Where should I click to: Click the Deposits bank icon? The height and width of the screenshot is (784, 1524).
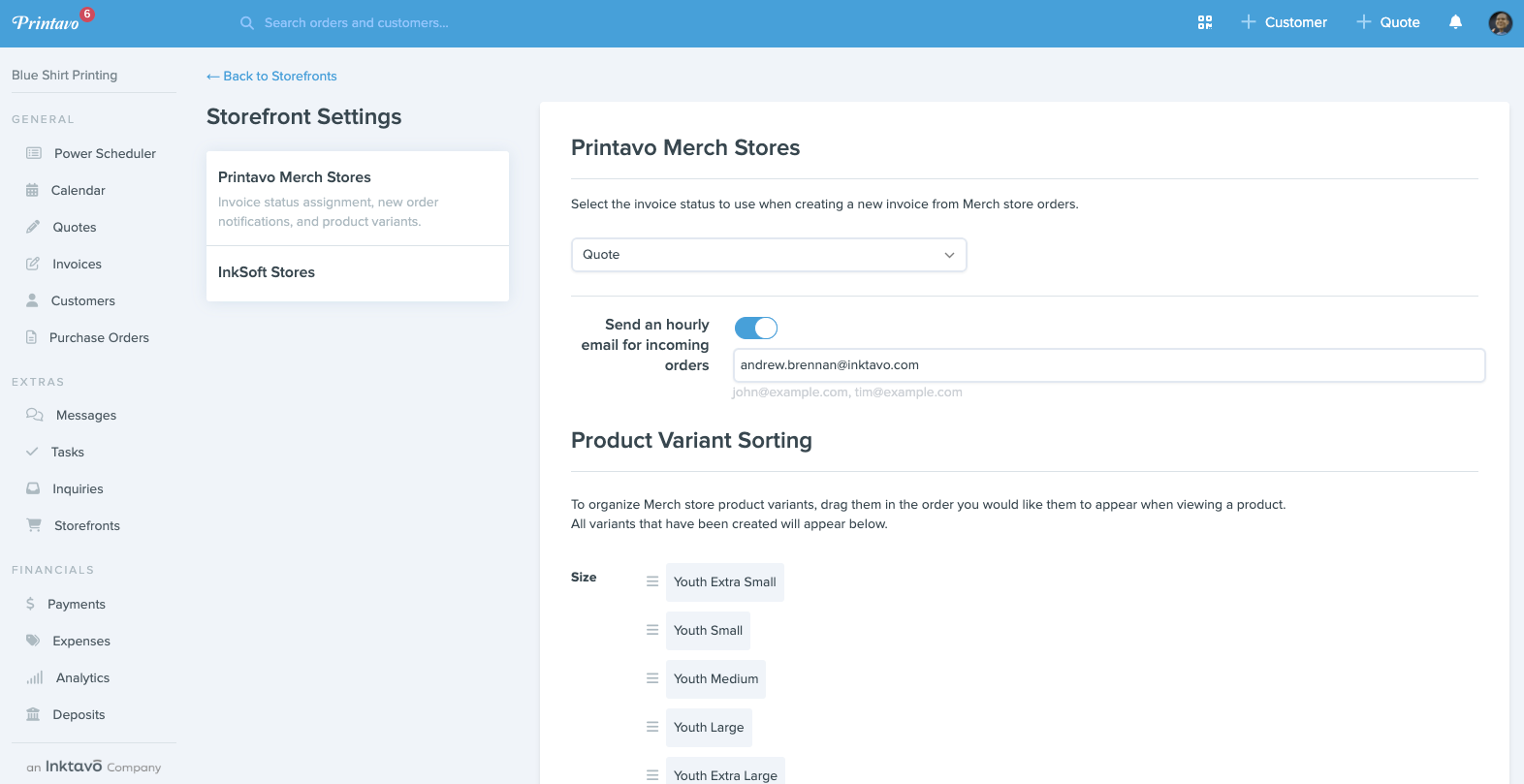coord(33,714)
